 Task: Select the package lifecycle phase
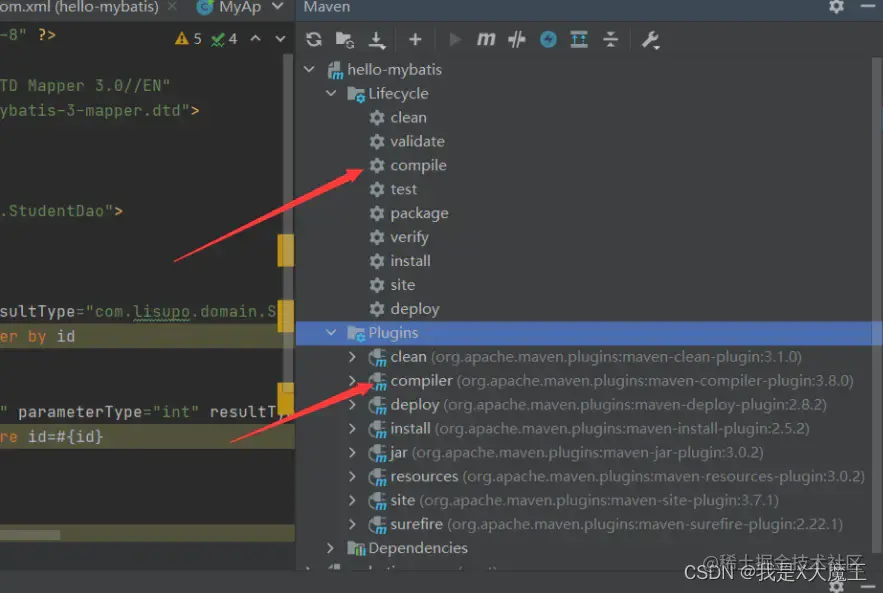(420, 213)
